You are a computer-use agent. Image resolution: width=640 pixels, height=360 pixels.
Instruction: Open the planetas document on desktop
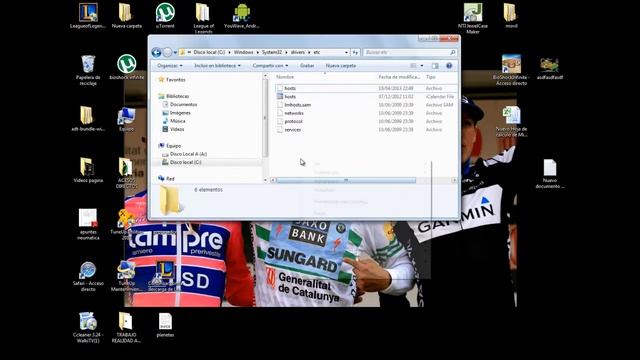point(165,325)
